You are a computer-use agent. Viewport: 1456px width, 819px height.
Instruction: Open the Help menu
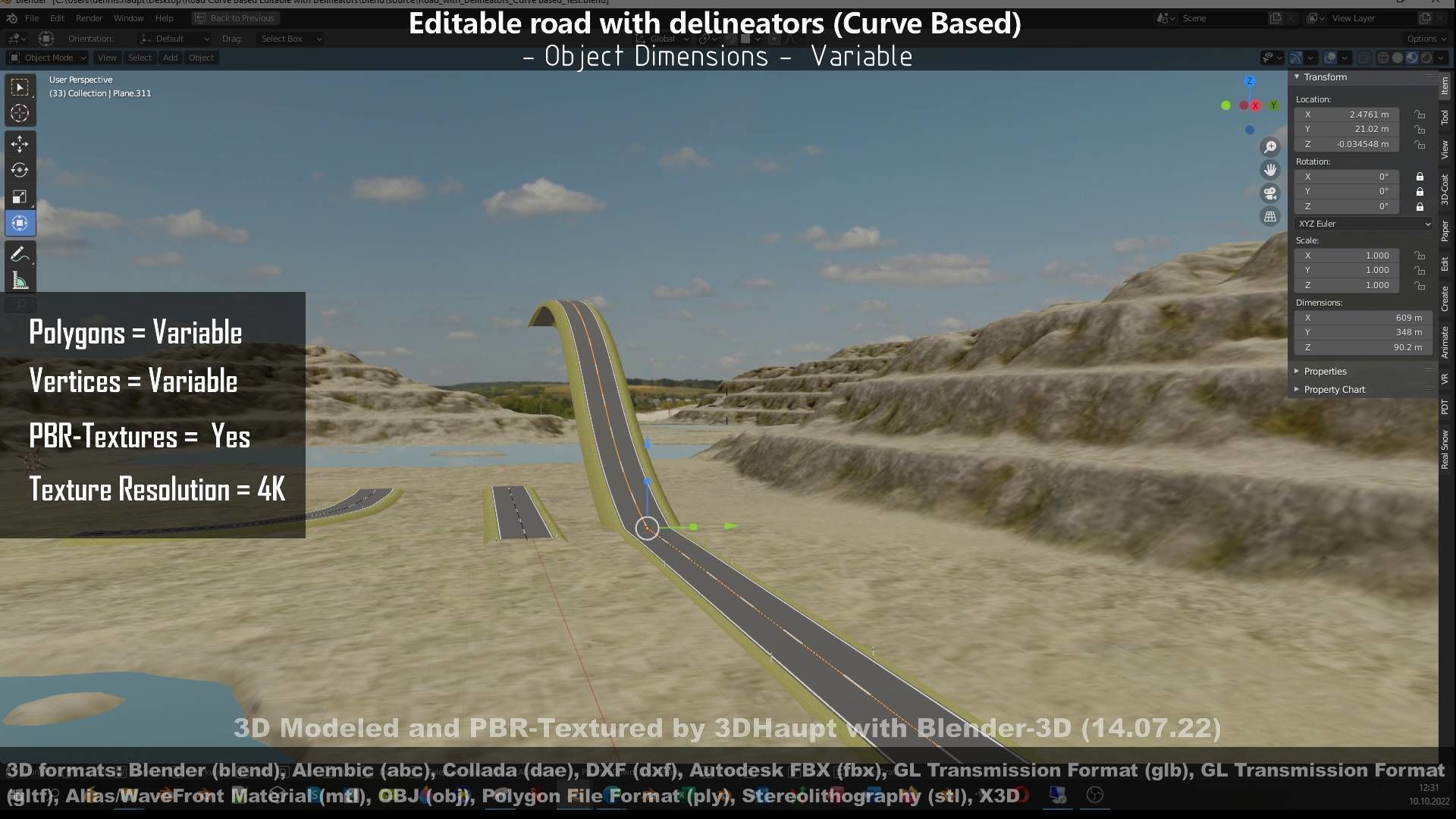(x=164, y=18)
